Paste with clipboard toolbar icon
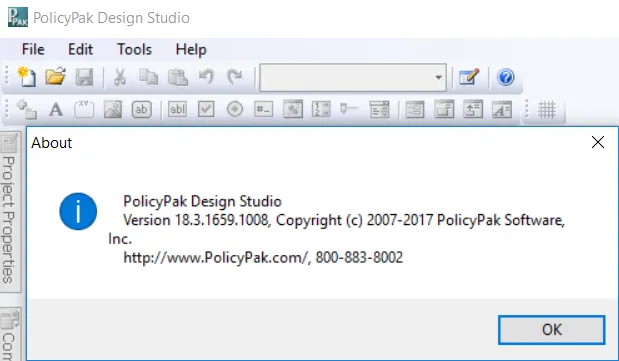 (x=178, y=77)
